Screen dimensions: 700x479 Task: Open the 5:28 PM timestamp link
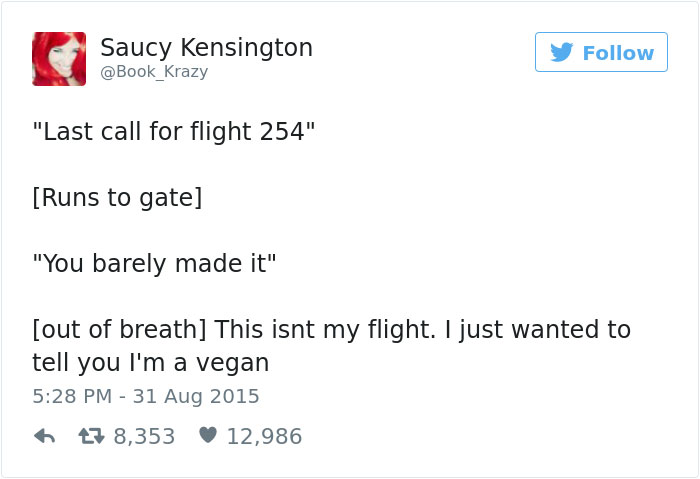click(x=72, y=396)
